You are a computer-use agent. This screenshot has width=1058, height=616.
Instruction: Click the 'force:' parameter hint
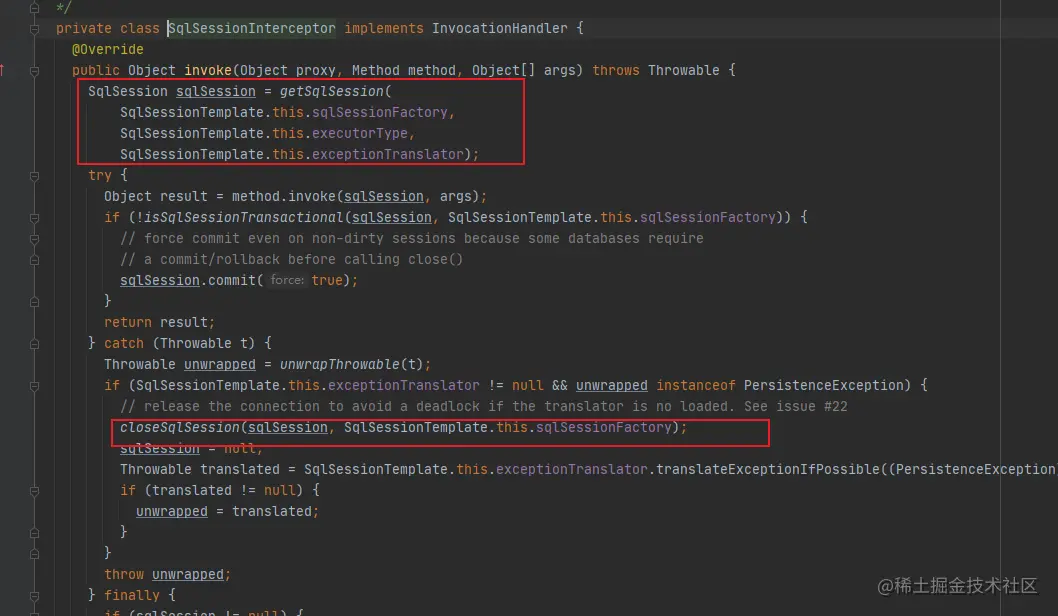(x=287, y=280)
